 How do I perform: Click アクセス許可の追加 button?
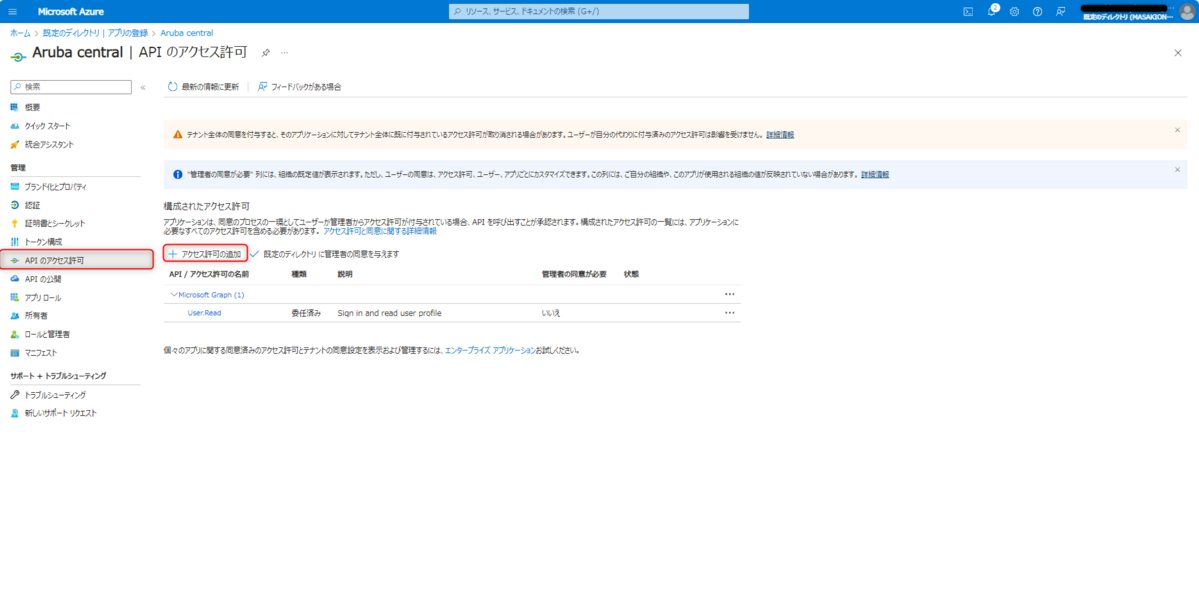[206, 253]
